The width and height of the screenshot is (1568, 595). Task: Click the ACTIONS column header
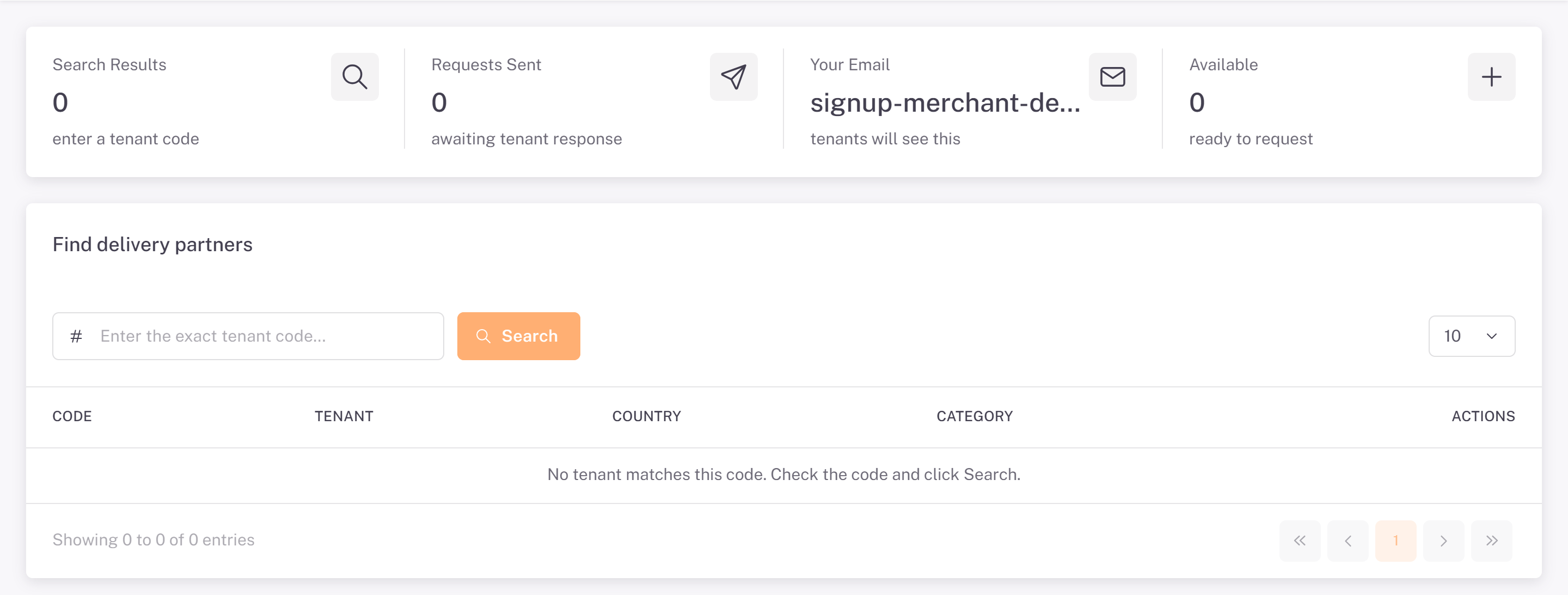[1483, 417]
